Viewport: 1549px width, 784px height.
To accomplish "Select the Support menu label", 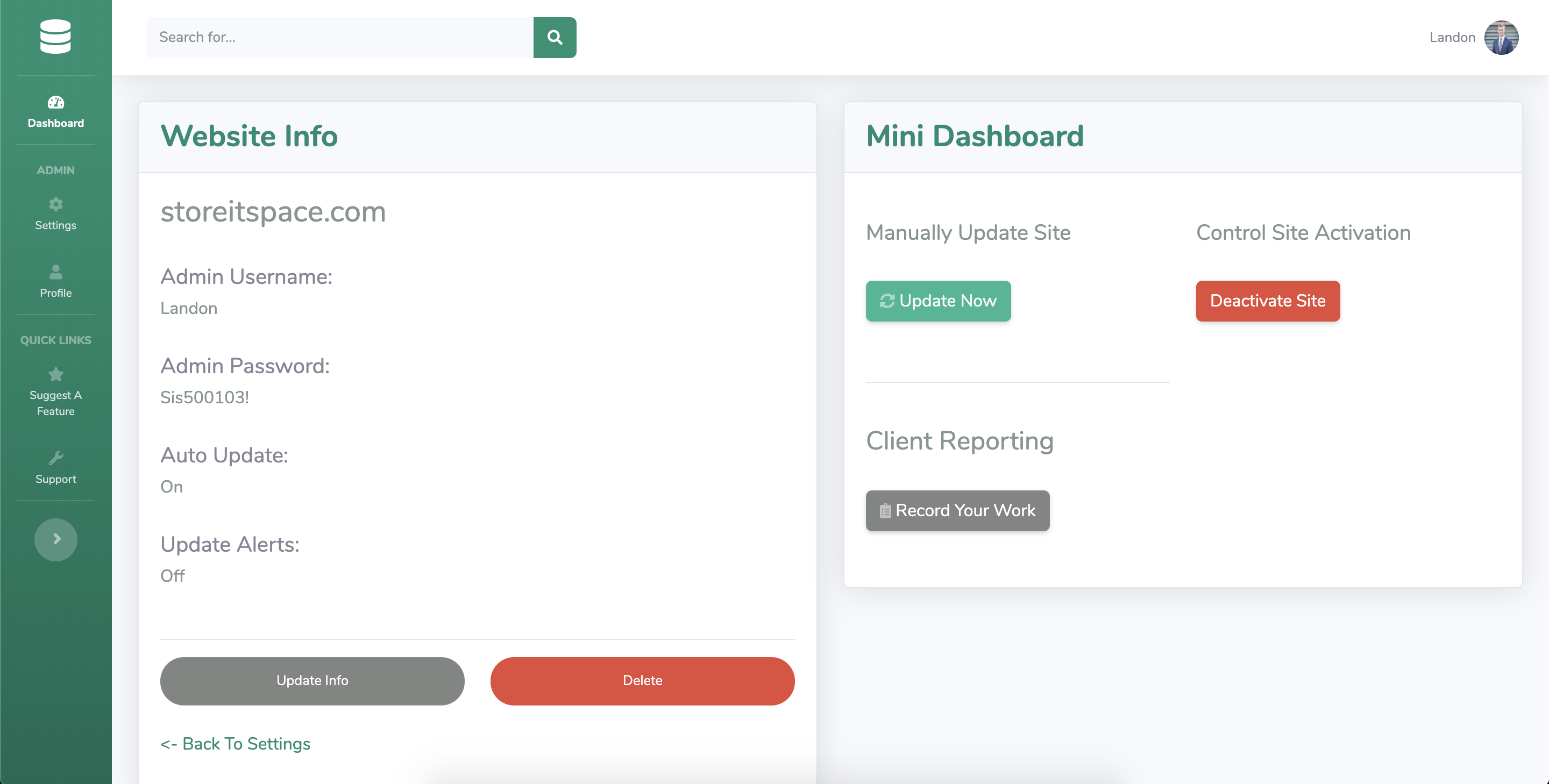I will tap(55, 479).
